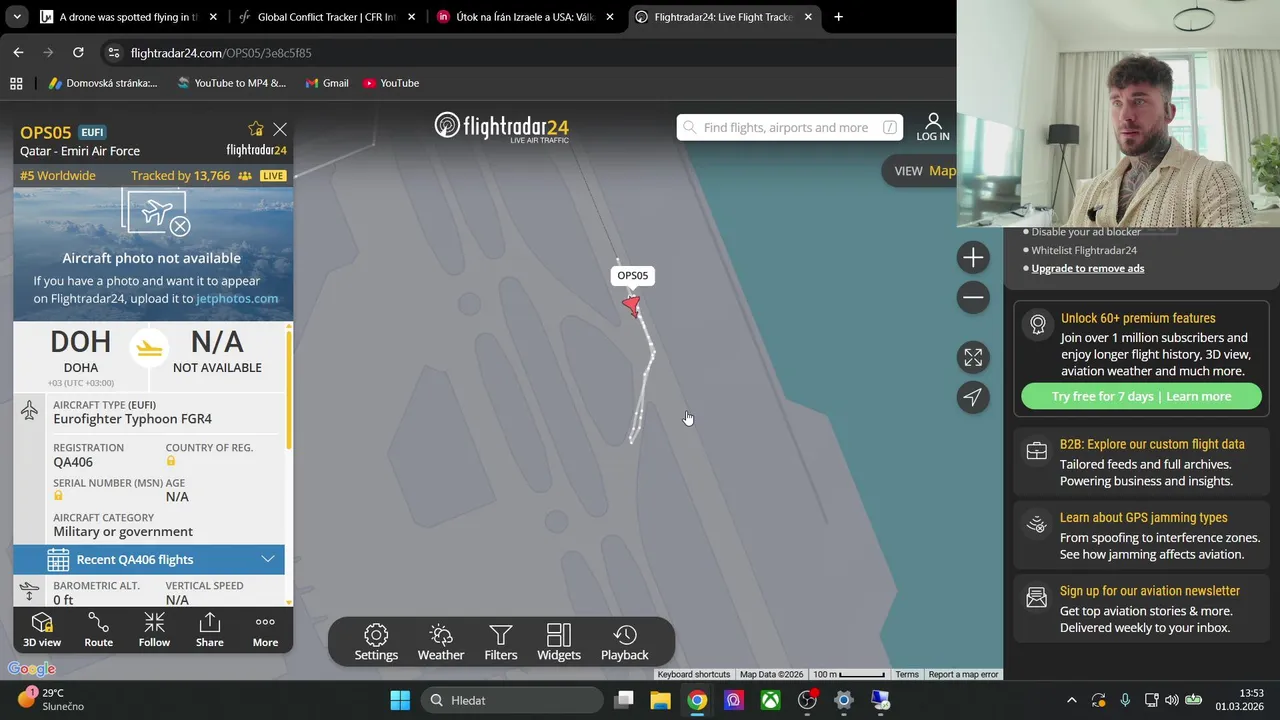Click the Google logo on the map
The width and height of the screenshot is (1280, 720).
[32, 669]
